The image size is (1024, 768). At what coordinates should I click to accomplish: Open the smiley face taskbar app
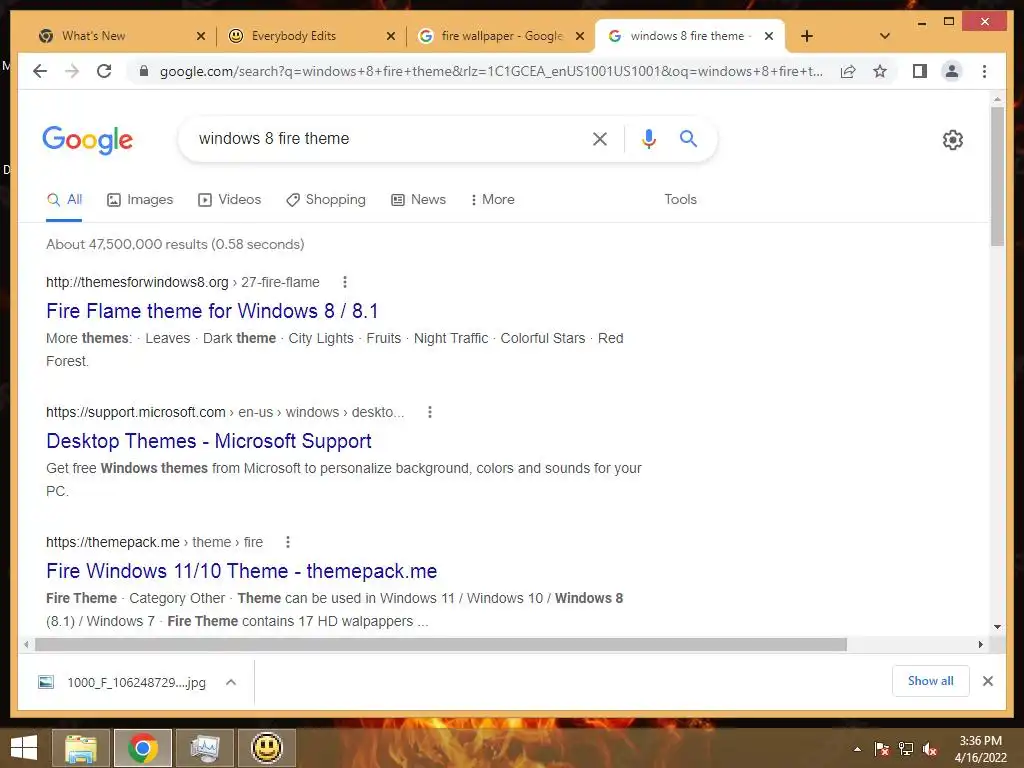click(x=266, y=748)
